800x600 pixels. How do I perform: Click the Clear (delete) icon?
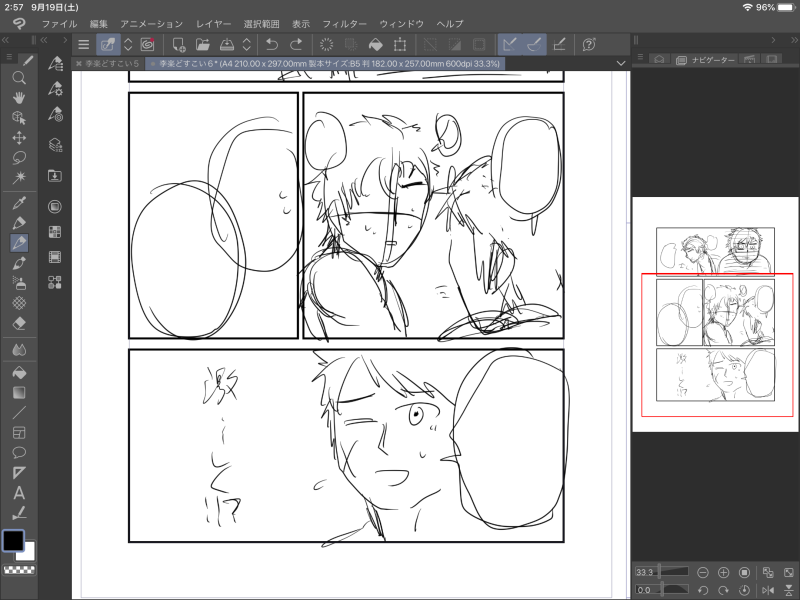[x=326, y=45]
